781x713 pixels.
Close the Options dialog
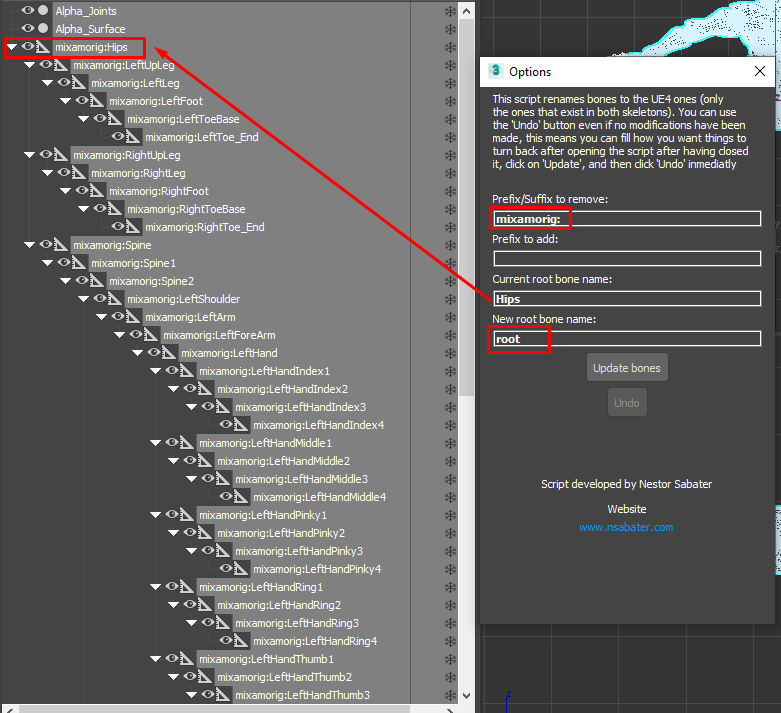pos(760,71)
